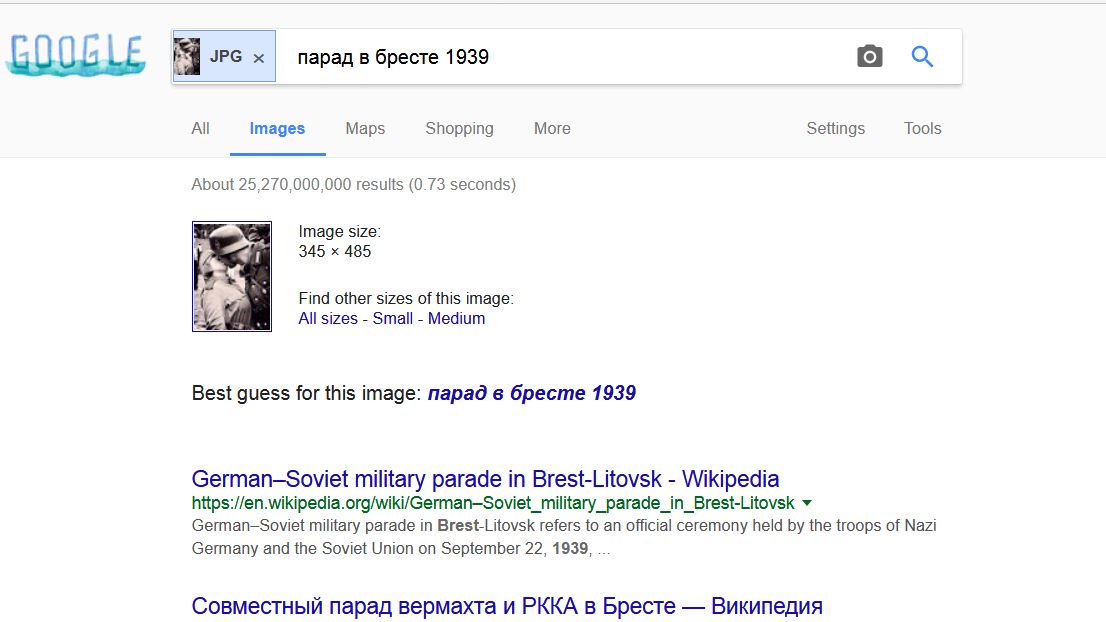Switch to the All results tab
1106x622 pixels.
click(x=201, y=129)
